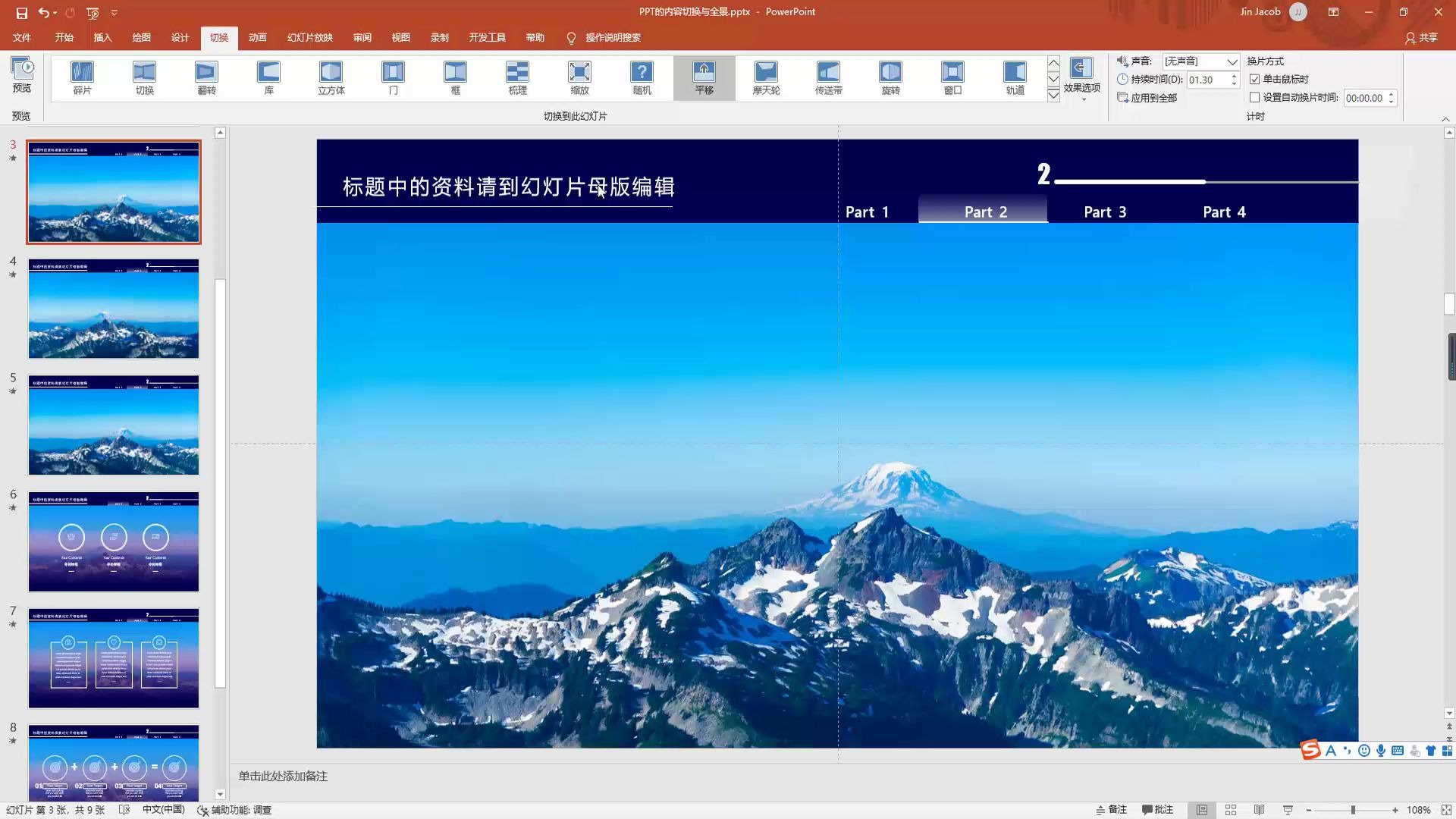Click the 应用到全部 button

point(1147,98)
